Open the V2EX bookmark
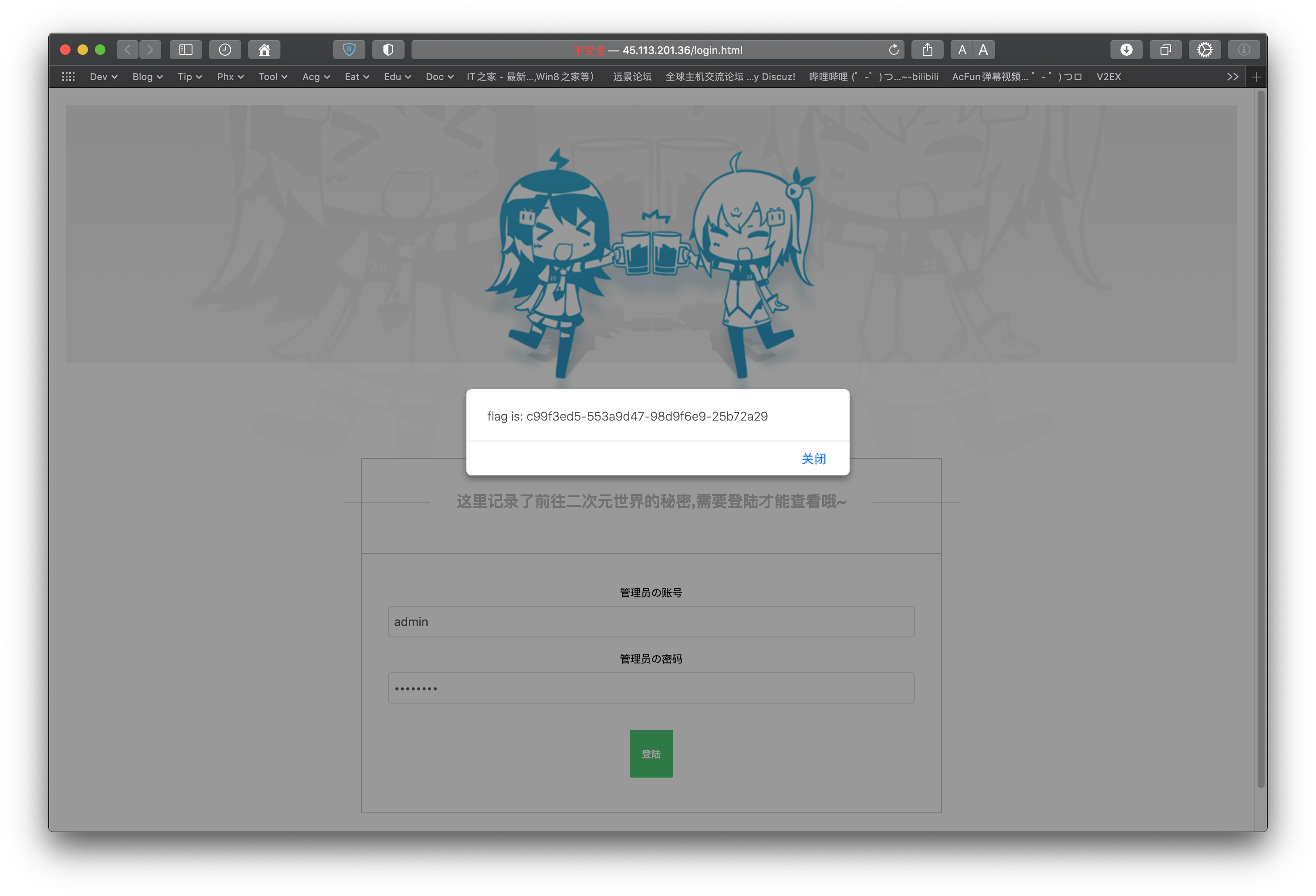The image size is (1316, 896). click(1108, 77)
